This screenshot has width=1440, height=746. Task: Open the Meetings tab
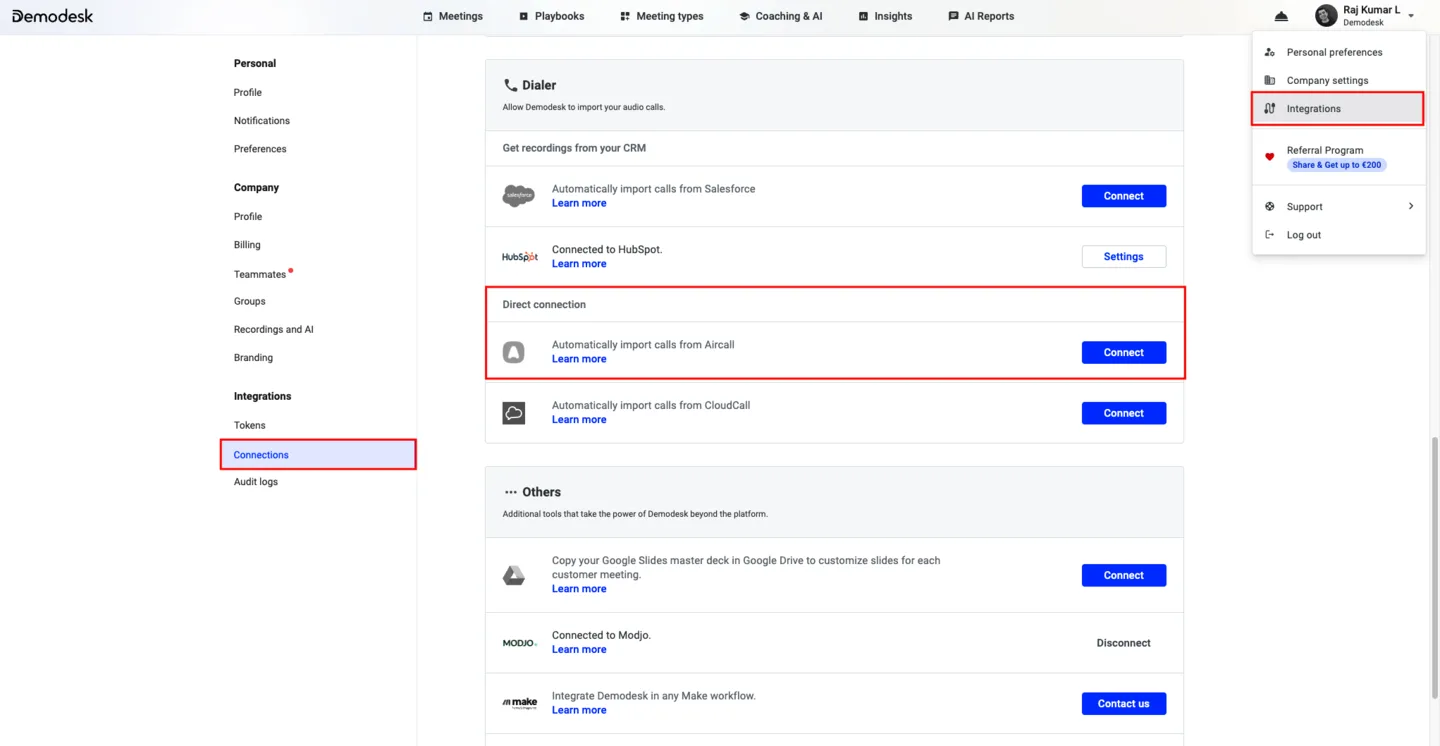click(x=452, y=16)
